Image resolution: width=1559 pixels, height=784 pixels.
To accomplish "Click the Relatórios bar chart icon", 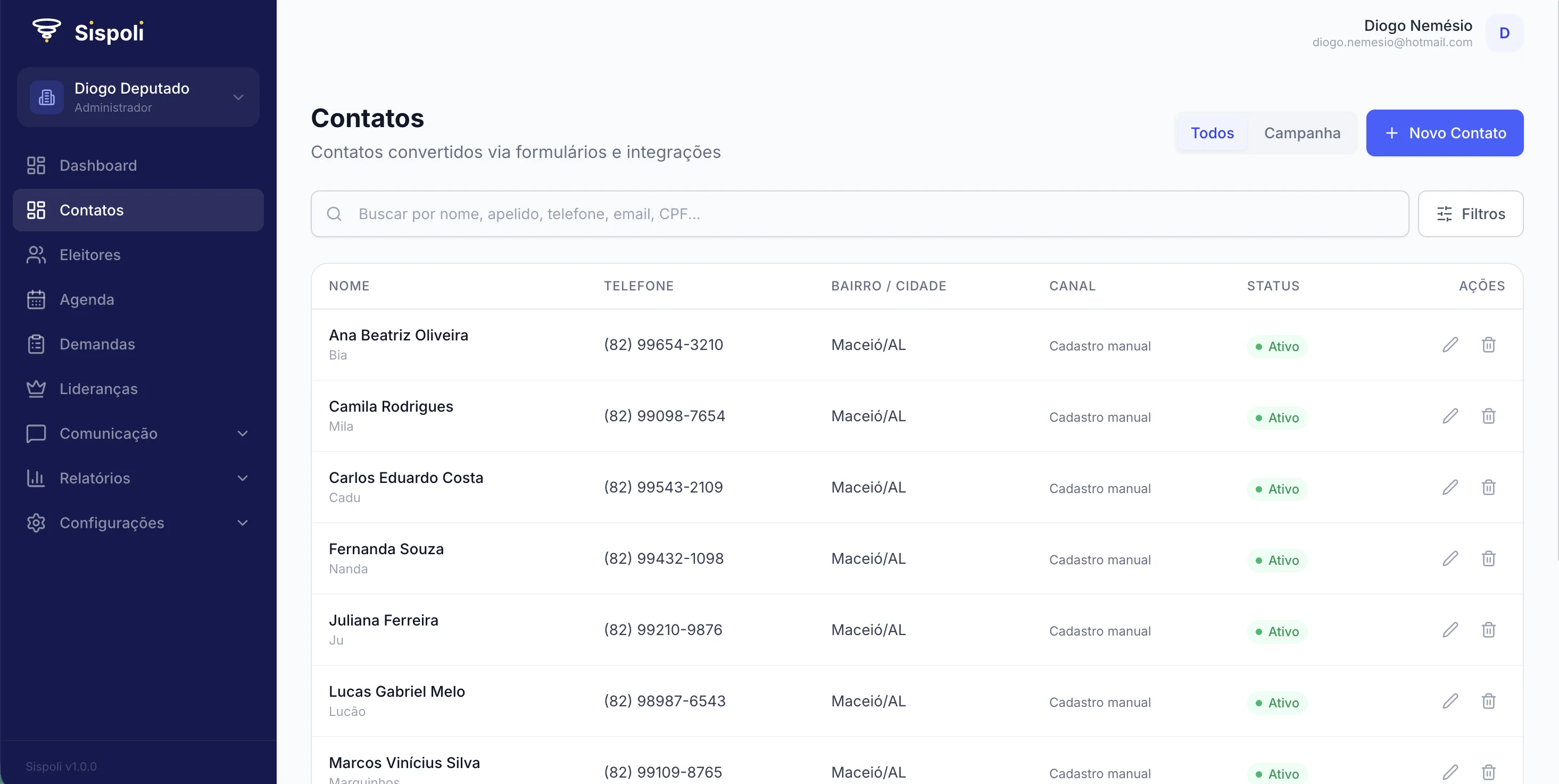I will click(36, 478).
